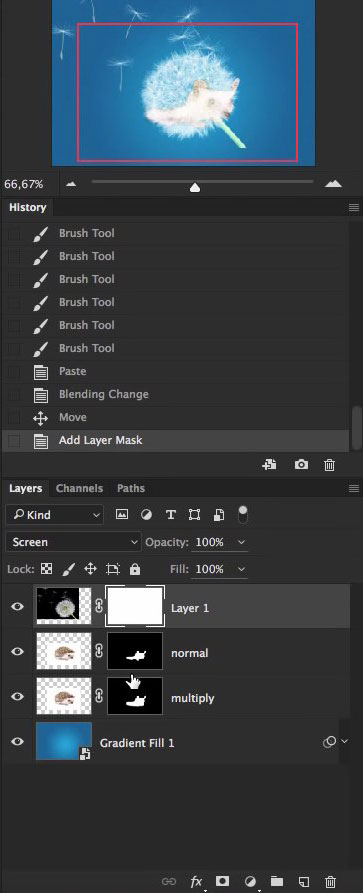The width and height of the screenshot is (363, 893).
Task: Open the Opacity slider dropdown arrow
Action: coord(242,542)
